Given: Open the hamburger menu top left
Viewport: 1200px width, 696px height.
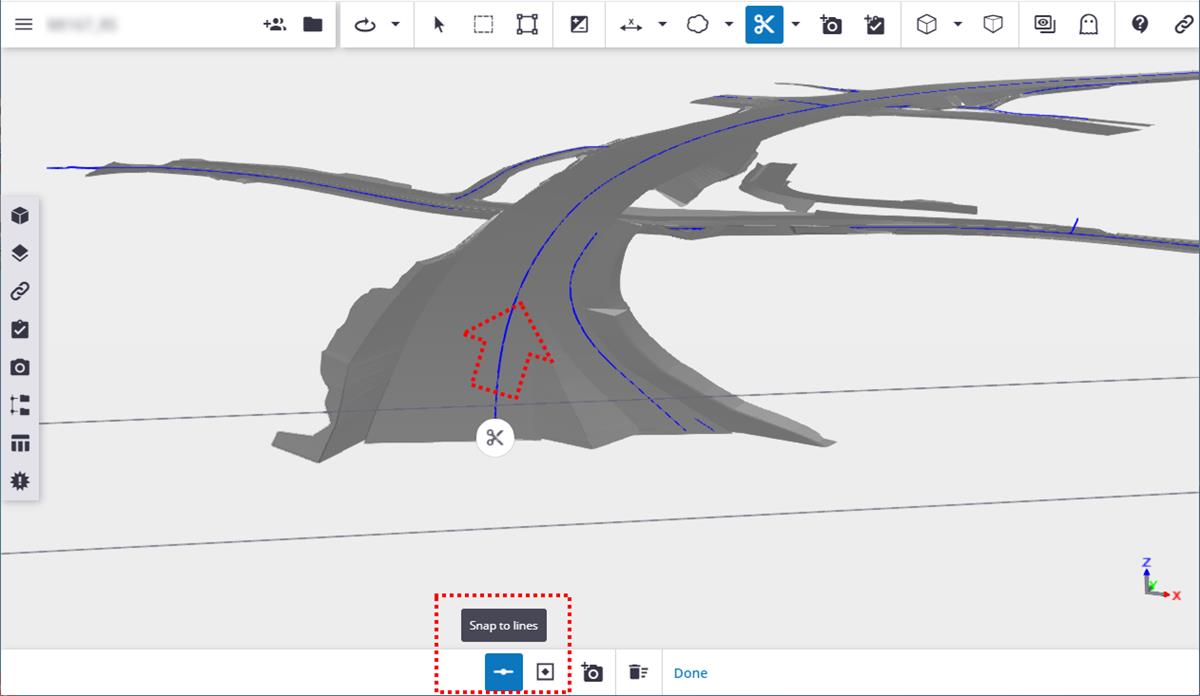Looking at the screenshot, I should click(24, 24).
